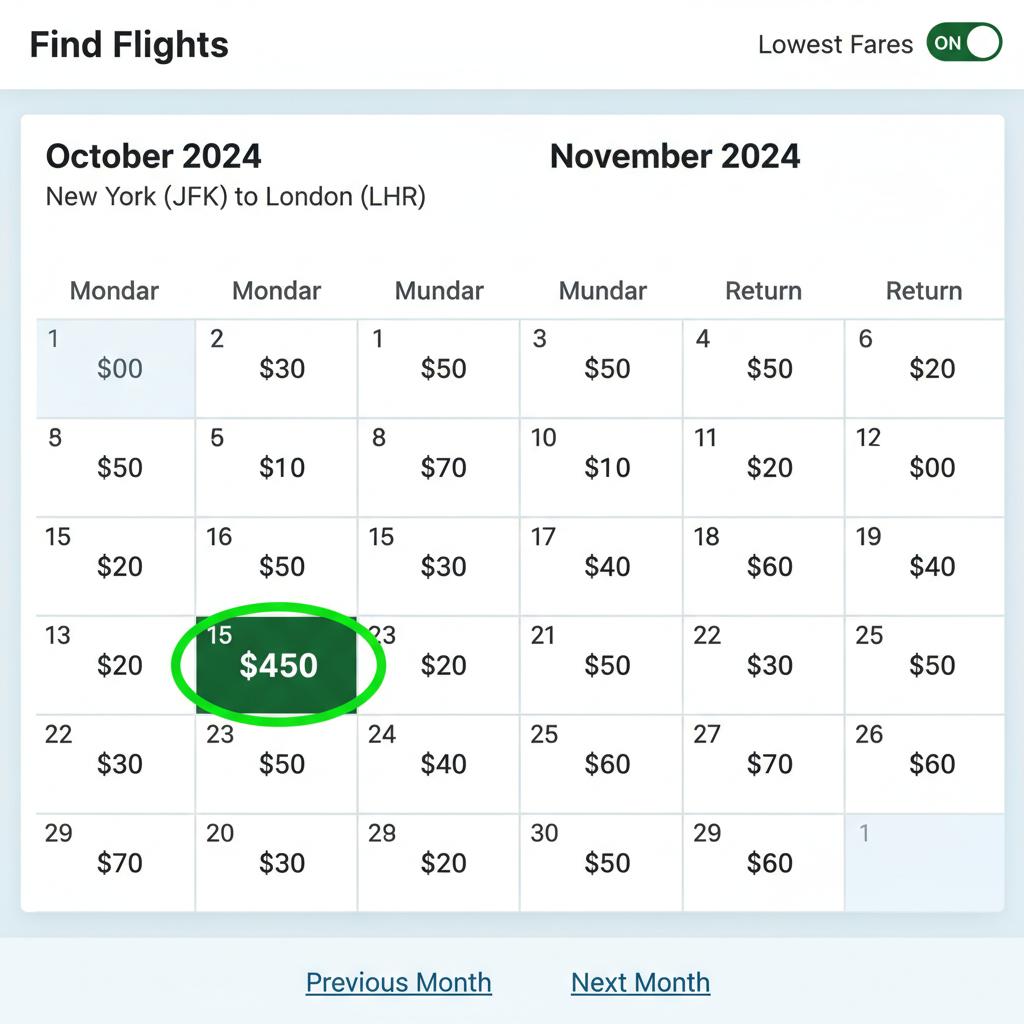This screenshot has height=1024, width=1024.
Task: Select the 17th at $40
Action: point(601,566)
